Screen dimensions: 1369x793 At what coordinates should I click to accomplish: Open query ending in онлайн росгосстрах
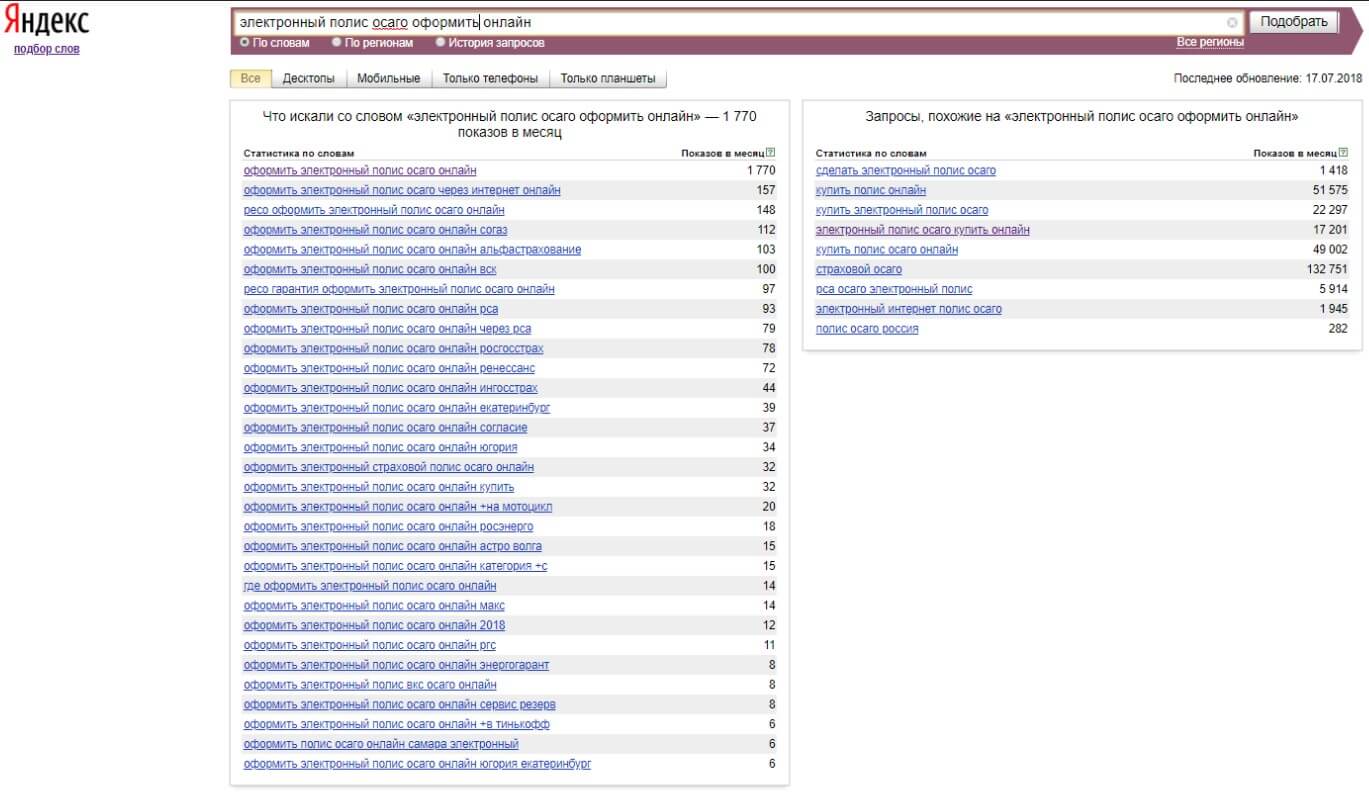(393, 348)
